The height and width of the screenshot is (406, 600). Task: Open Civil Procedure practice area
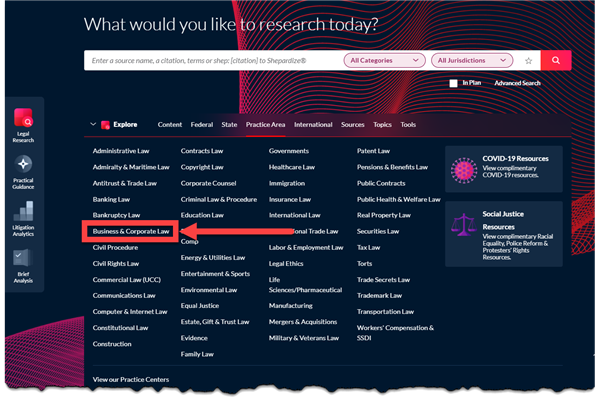(x=115, y=248)
